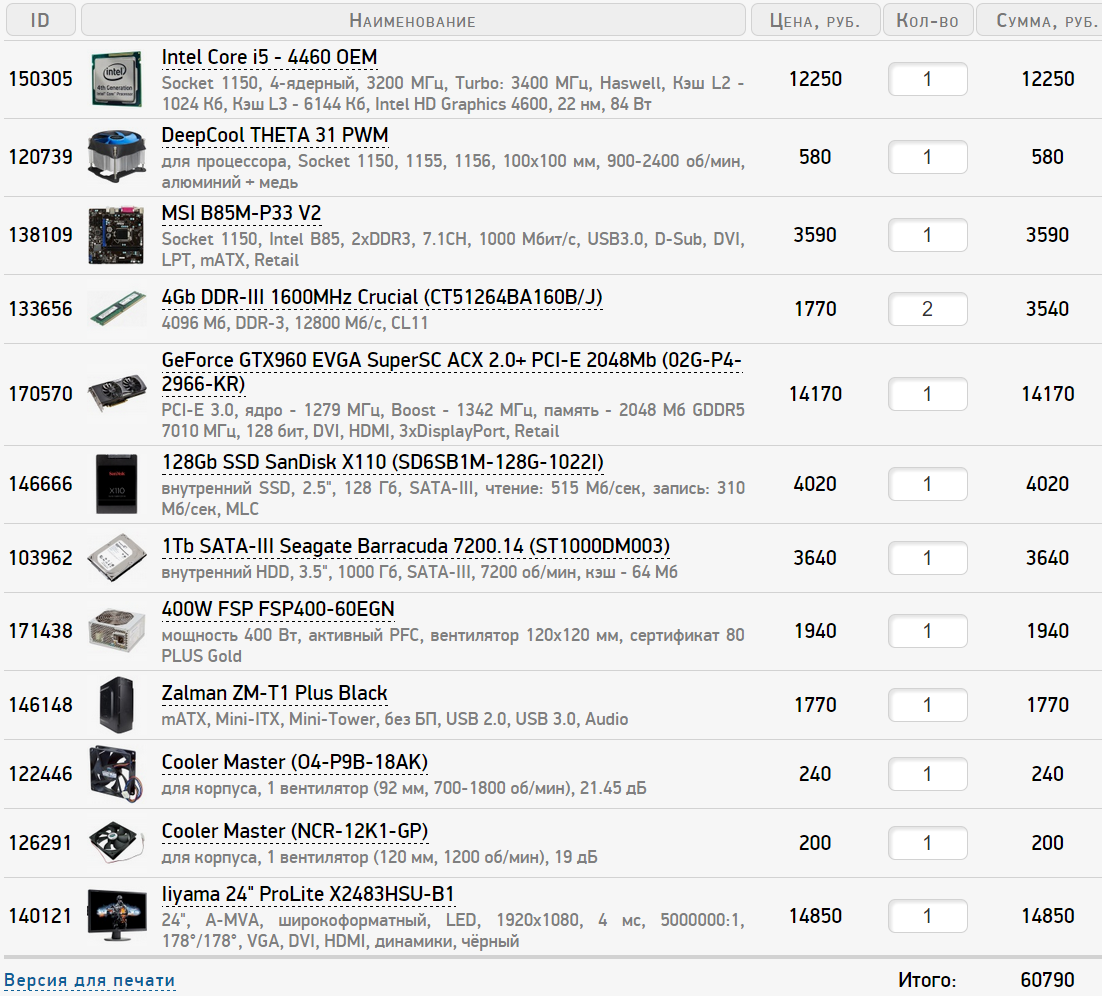
Task: Click the SanDisk X110 SSD image
Action: (117, 484)
